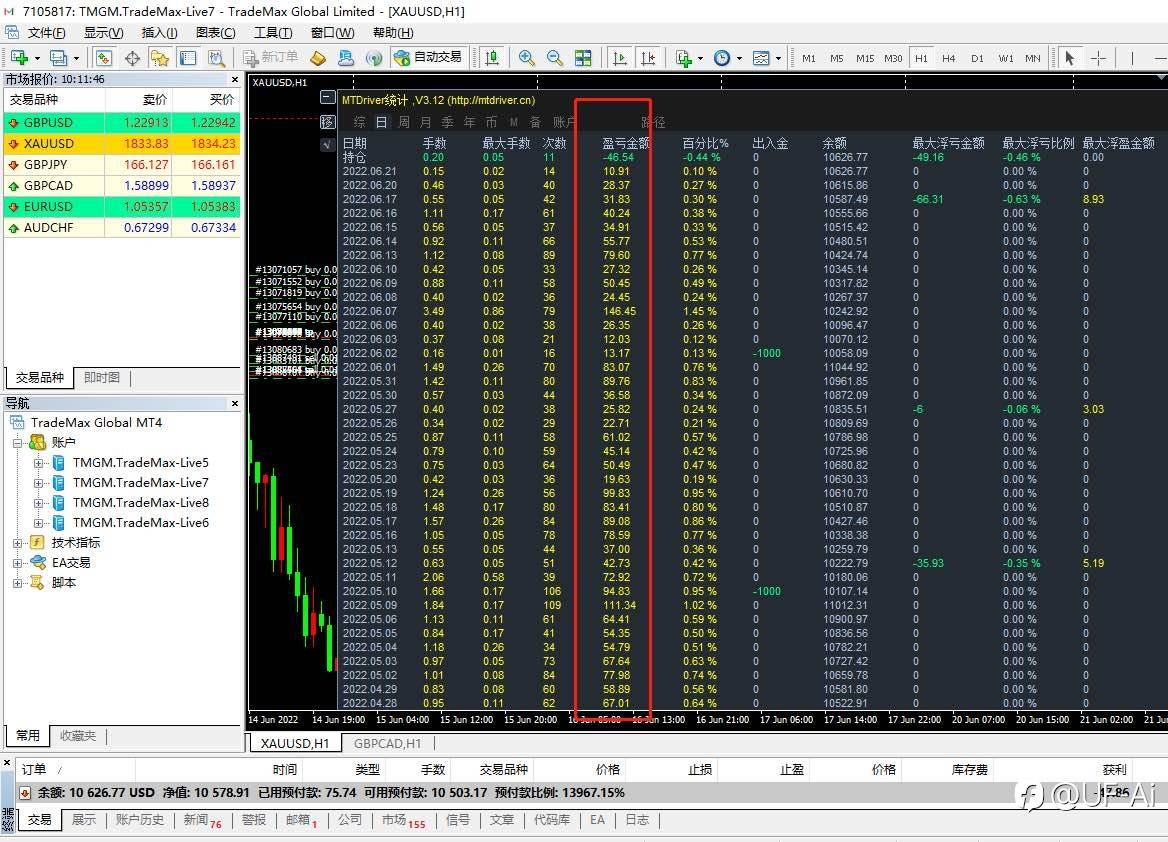Toggle the Data Window crosshair icon
1168x842 pixels.
(x=133, y=57)
